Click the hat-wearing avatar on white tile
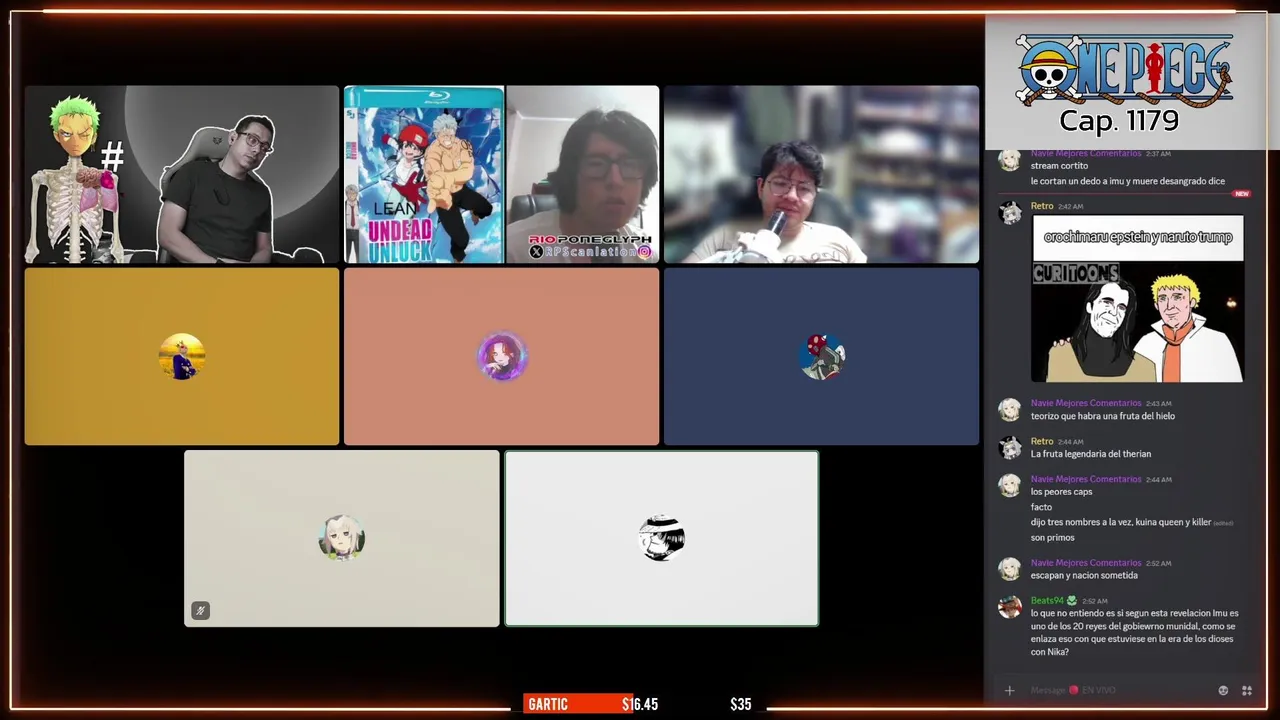Image resolution: width=1280 pixels, height=720 pixels. click(x=662, y=539)
